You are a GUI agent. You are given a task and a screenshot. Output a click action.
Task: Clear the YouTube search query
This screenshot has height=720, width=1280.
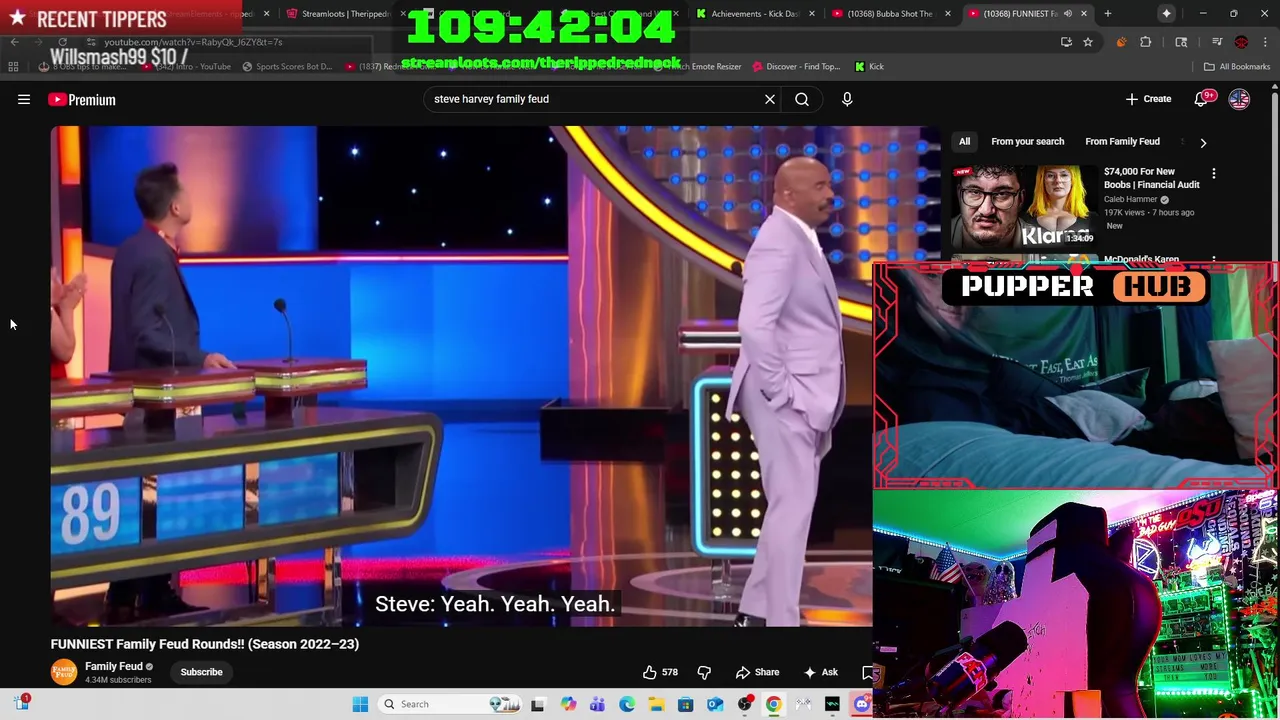point(770,99)
